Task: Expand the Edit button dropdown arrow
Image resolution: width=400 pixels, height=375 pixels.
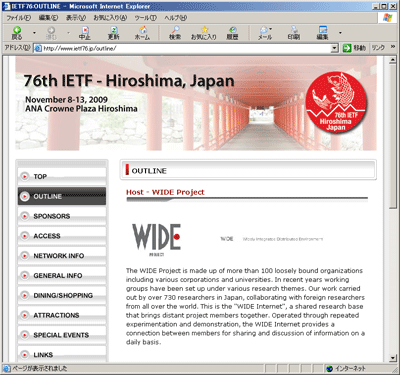Action: coord(340,33)
